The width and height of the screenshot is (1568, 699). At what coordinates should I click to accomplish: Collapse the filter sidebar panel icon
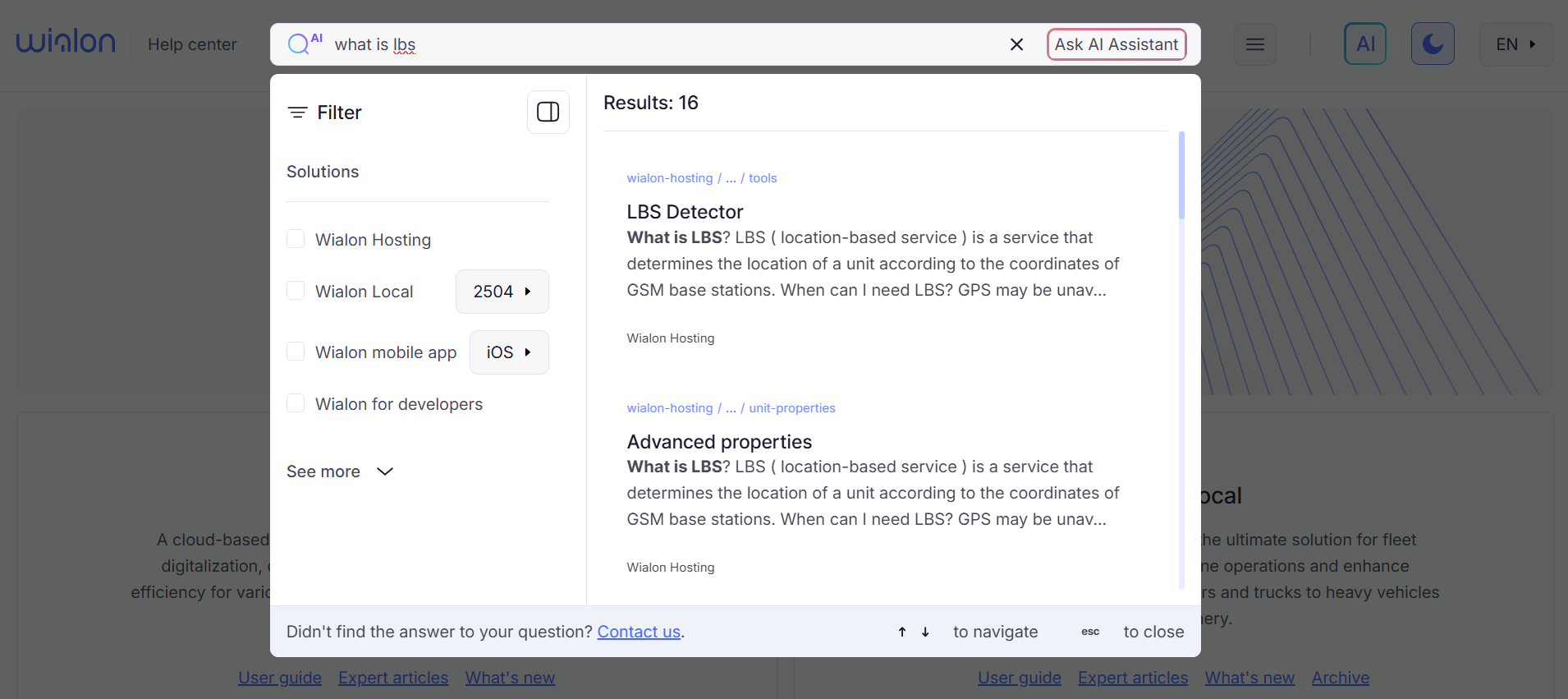tap(548, 112)
